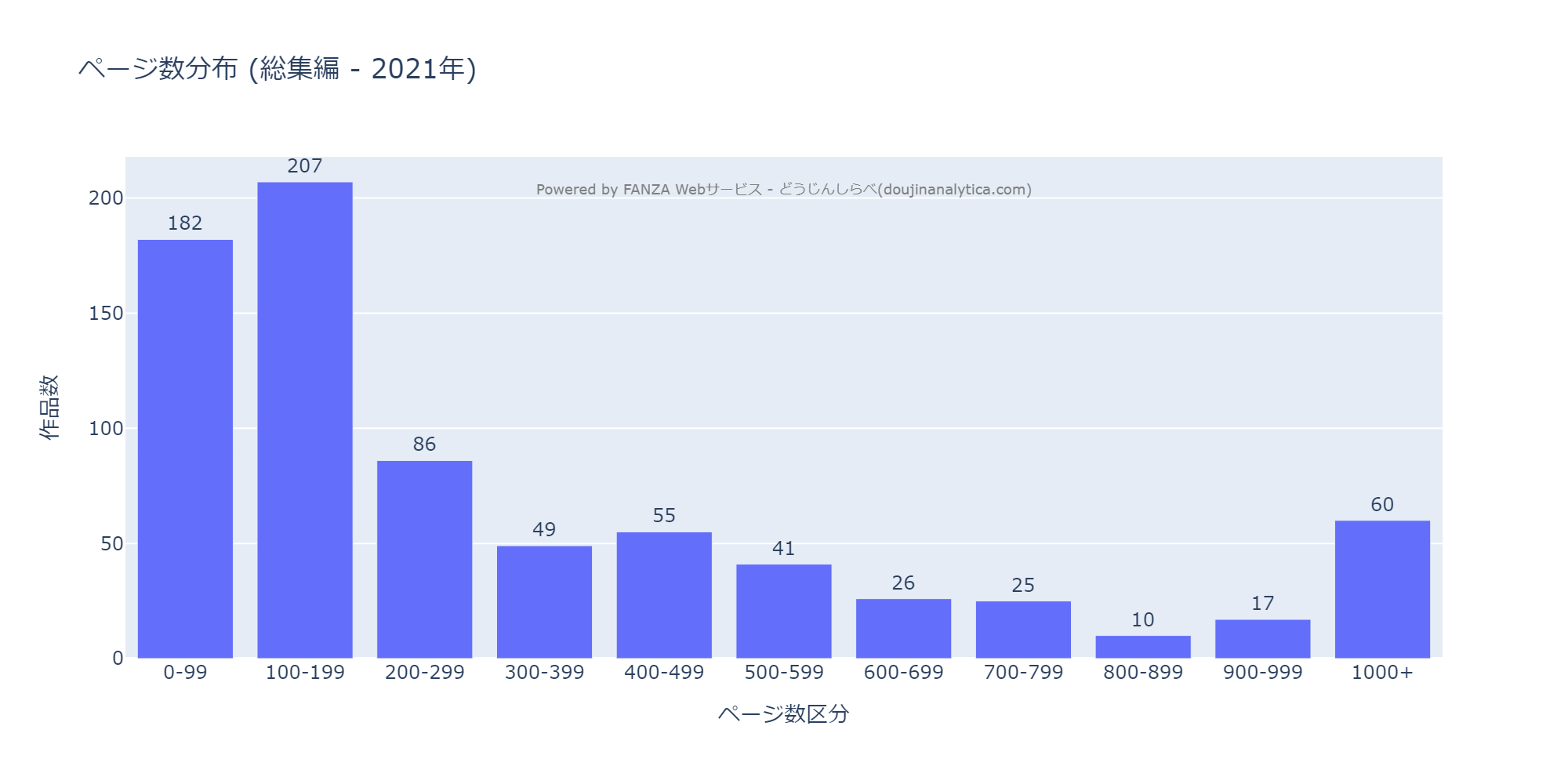Click the y-axis title 作品数
1568x784 pixels.
pyautogui.click(x=49, y=407)
